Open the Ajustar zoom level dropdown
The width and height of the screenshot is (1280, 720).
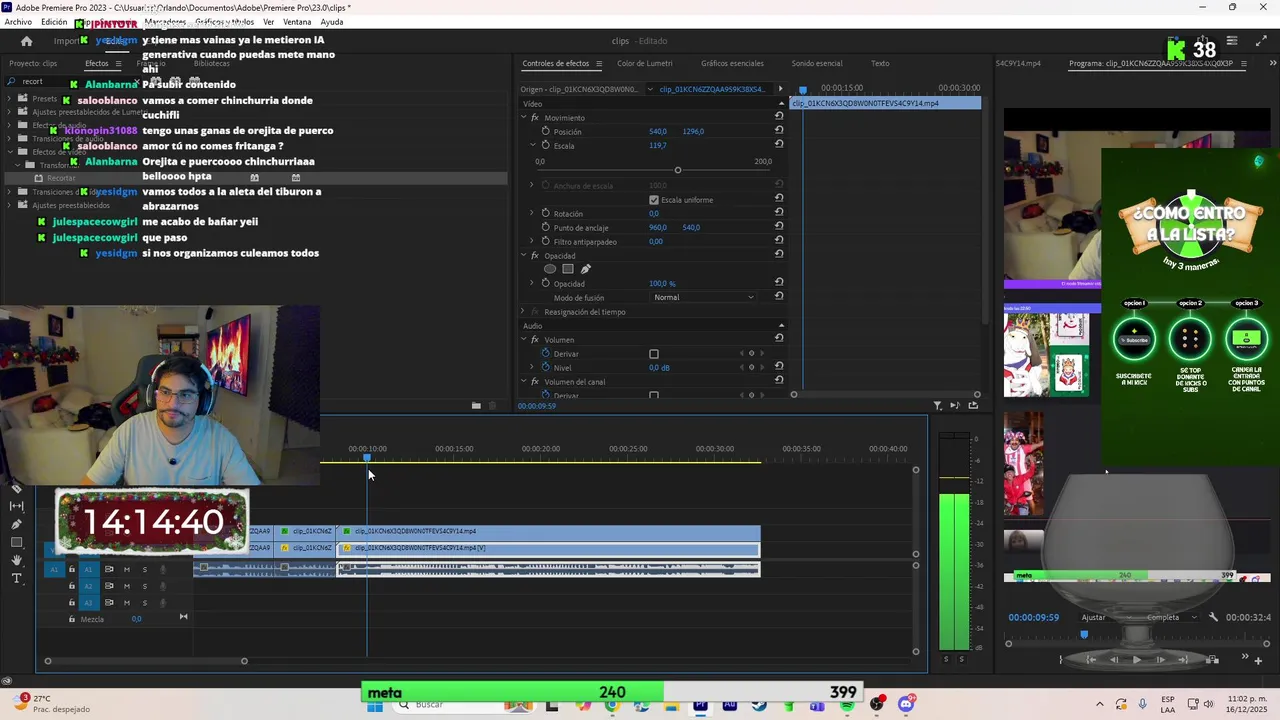1107,617
